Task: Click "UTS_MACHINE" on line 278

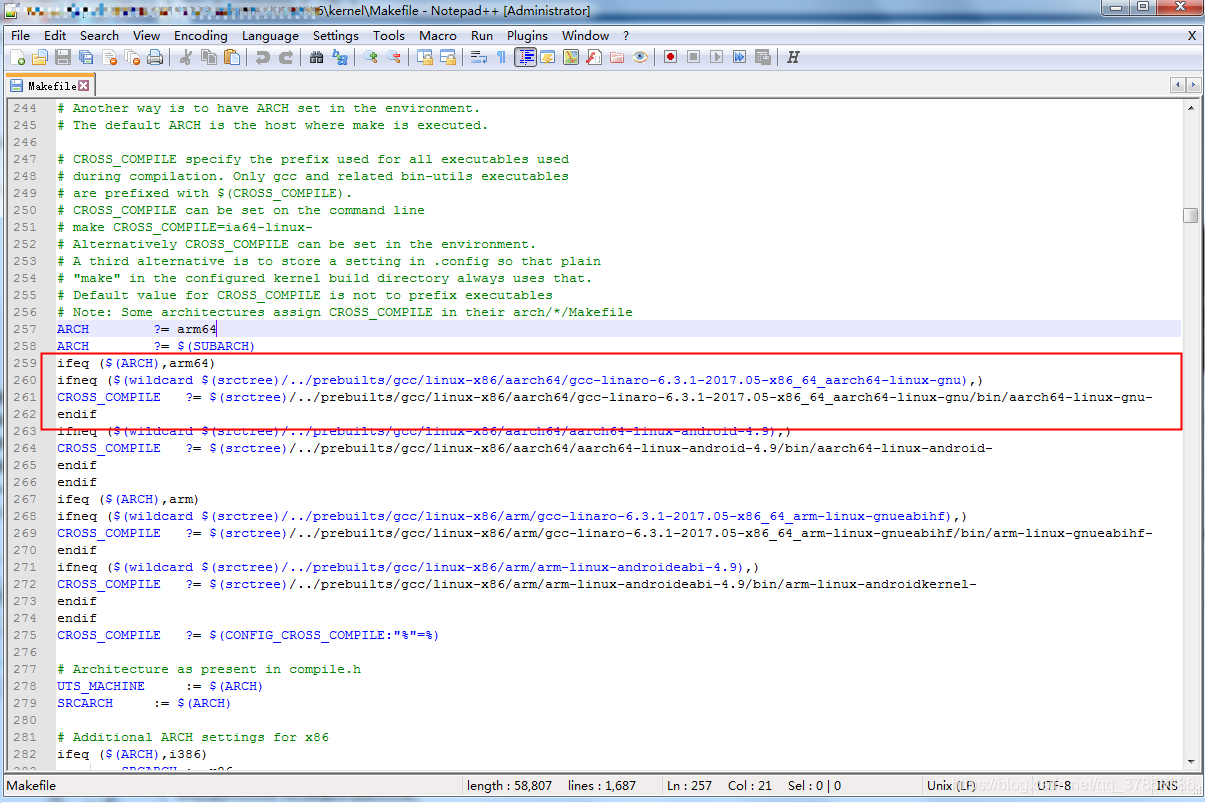Action: (101, 686)
